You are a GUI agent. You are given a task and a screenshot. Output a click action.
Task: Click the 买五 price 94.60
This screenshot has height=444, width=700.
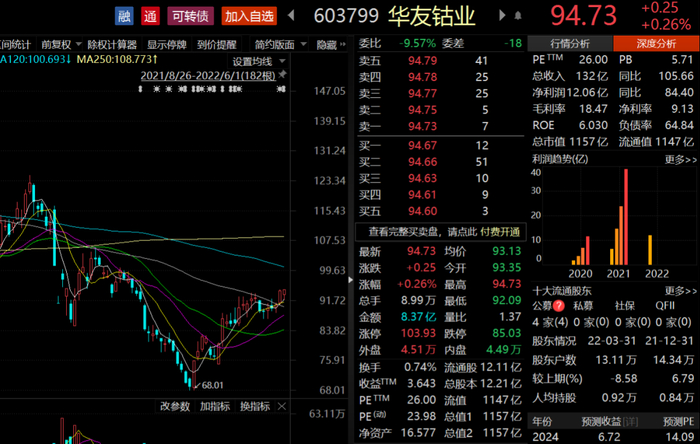(422, 212)
